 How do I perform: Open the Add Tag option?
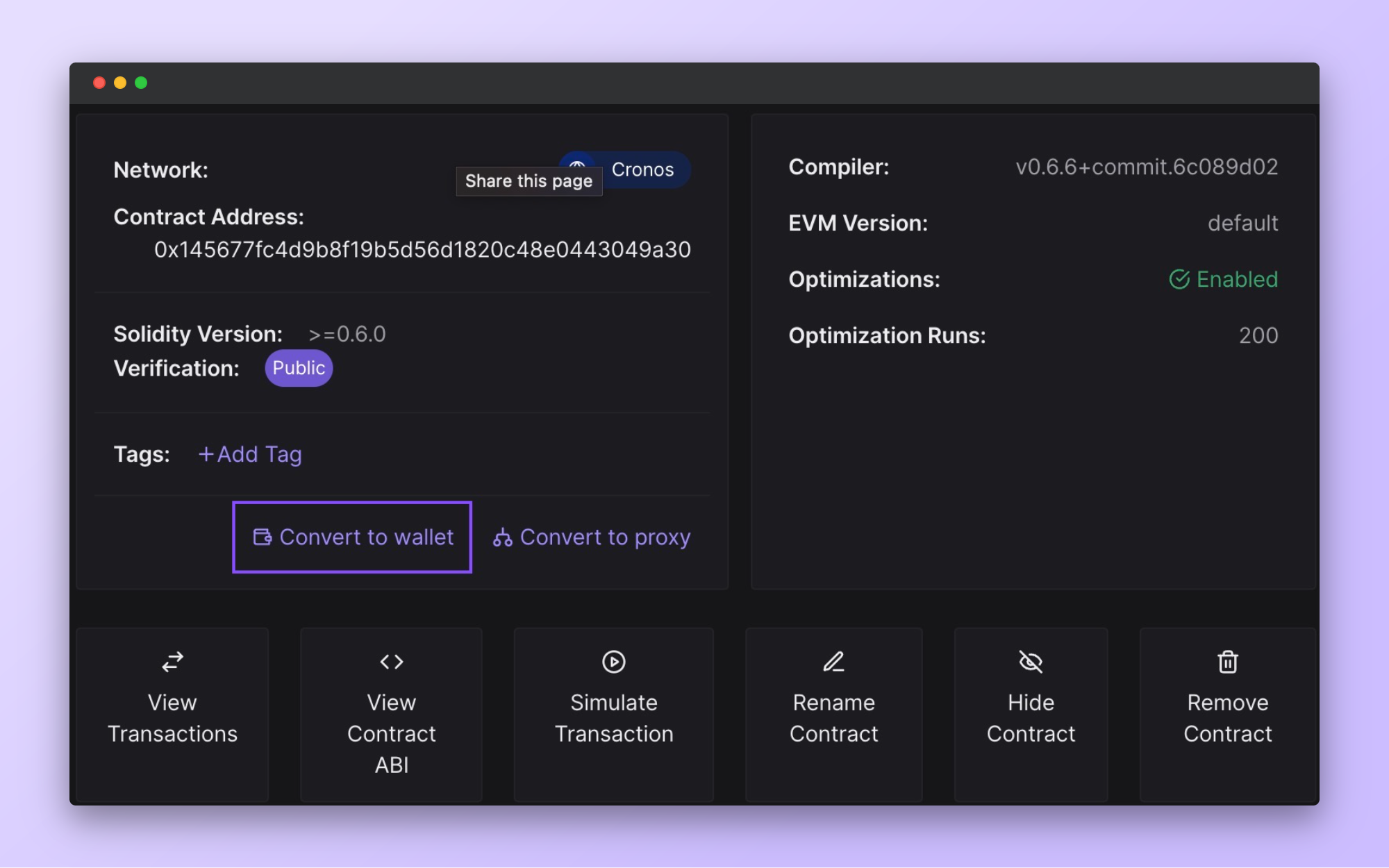[x=249, y=454]
